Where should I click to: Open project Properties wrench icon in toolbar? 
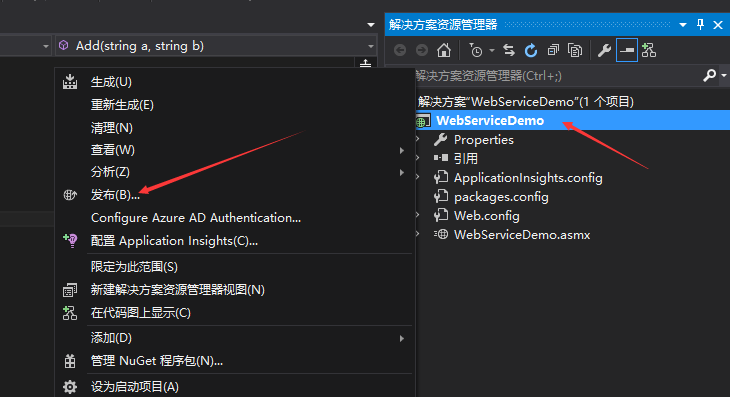click(x=604, y=50)
